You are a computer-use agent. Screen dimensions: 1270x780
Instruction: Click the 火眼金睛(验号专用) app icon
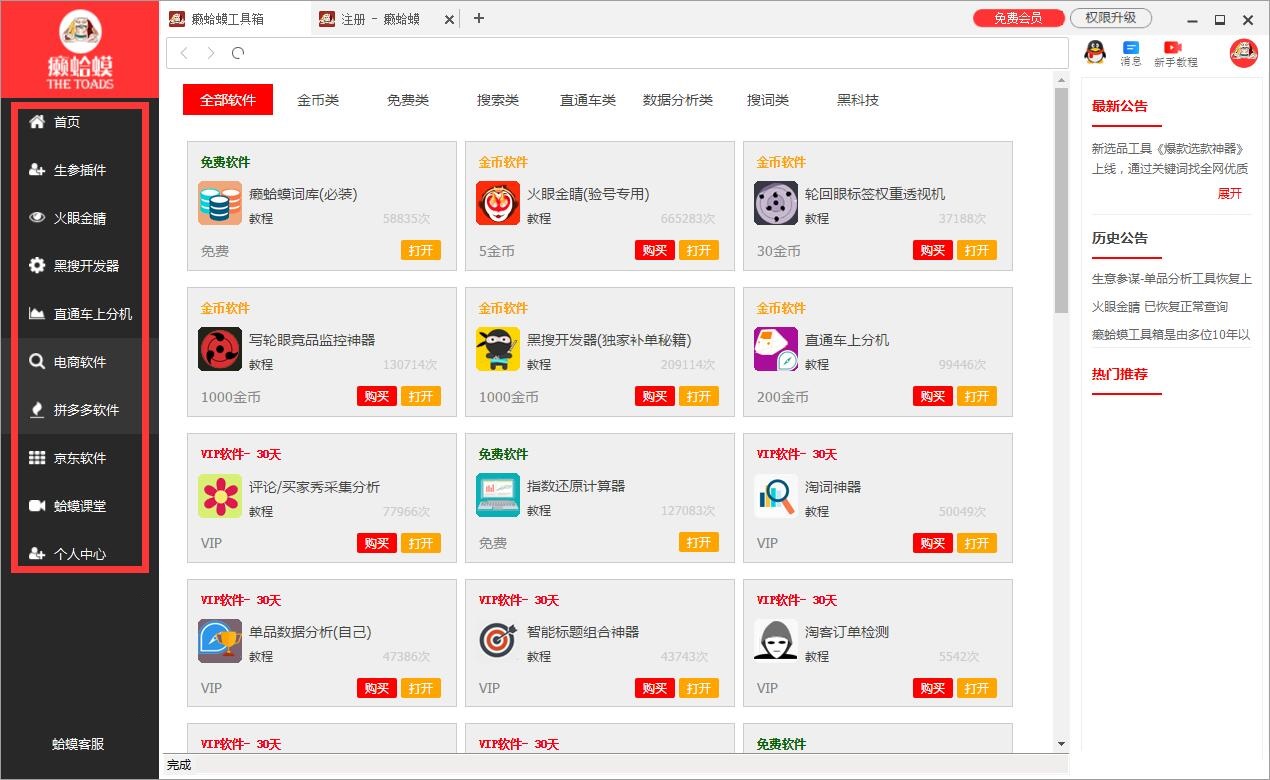tap(498, 203)
